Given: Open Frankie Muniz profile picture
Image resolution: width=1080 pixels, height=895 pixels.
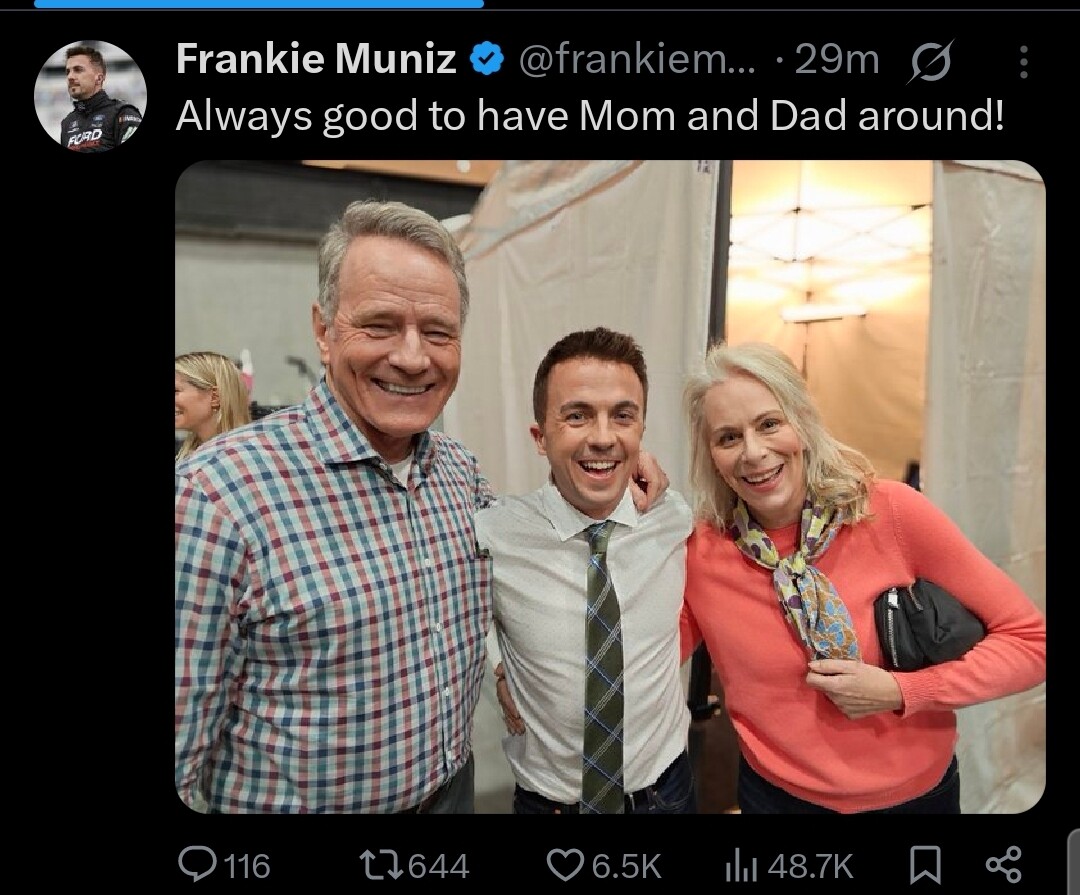Looking at the screenshot, I should tap(90, 96).
